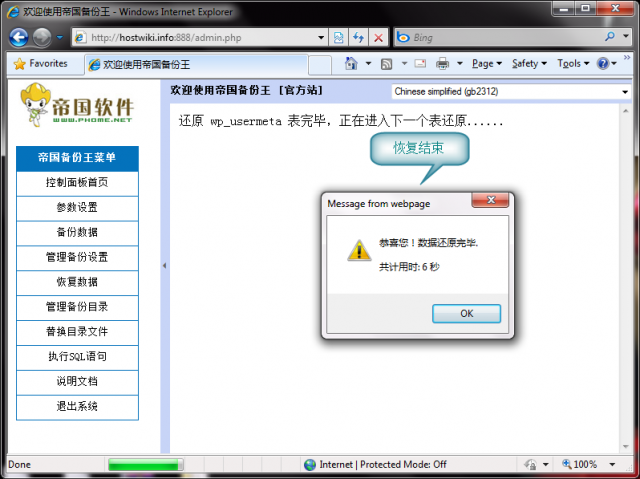Image resolution: width=640 pixels, height=479 pixels.
Task: Click the red Stop loading icon
Action: click(x=378, y=37)
